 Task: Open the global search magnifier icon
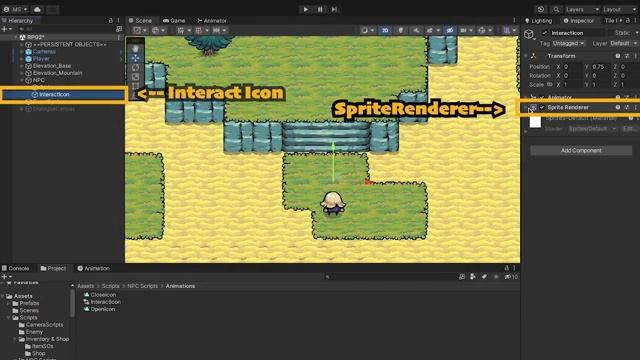pos(556,9)
